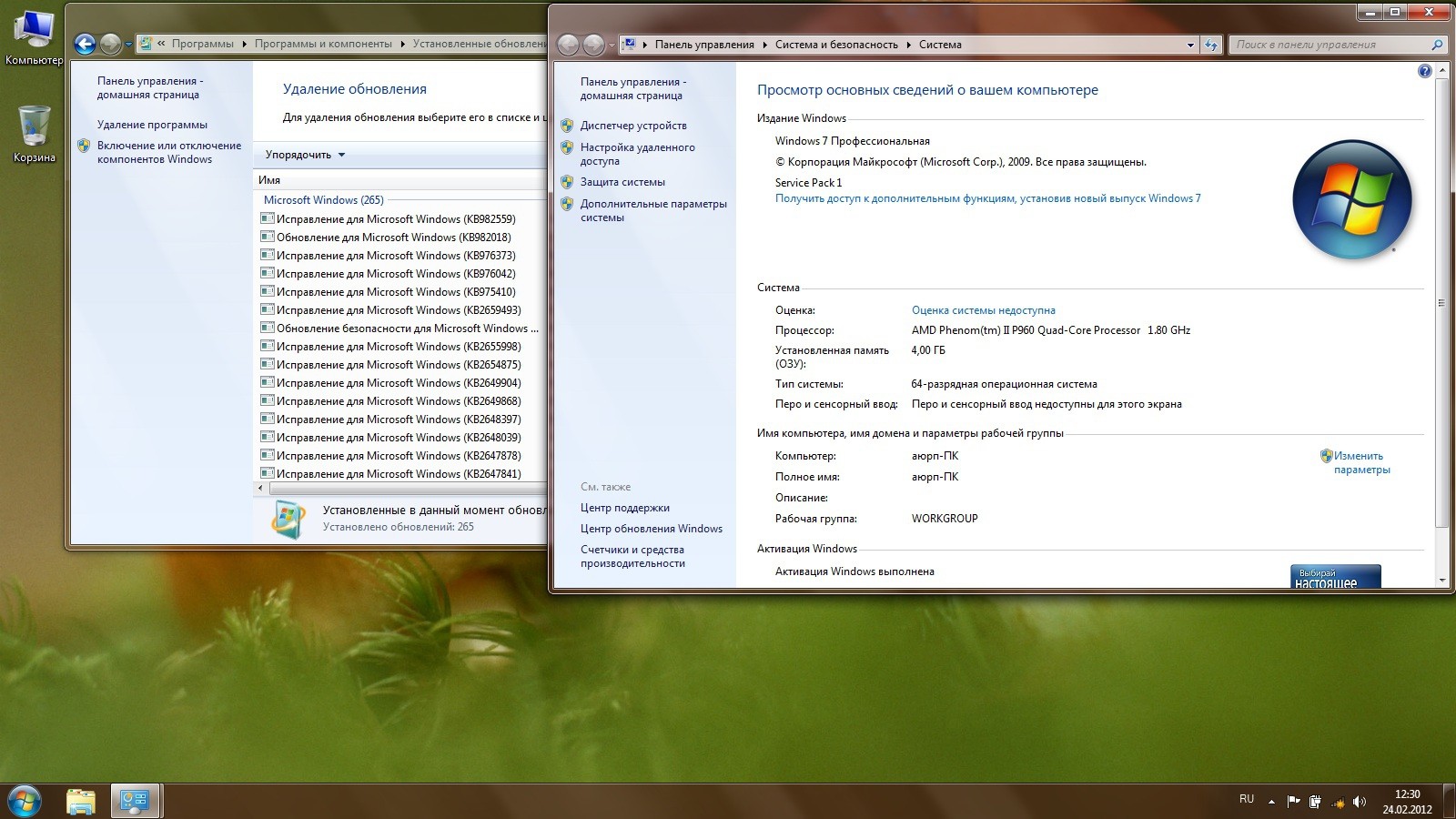Click forward arrow in System window
The height and width of the screenshot is (819, 1456).
[x=593, y=45]
